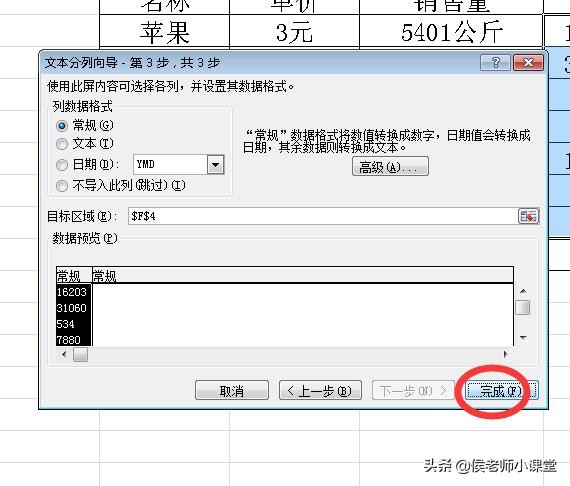Image resolution: width=570 pixels, height=486 pixels.
Task: Click preview value 534
Action: click(x=65, y=324)
